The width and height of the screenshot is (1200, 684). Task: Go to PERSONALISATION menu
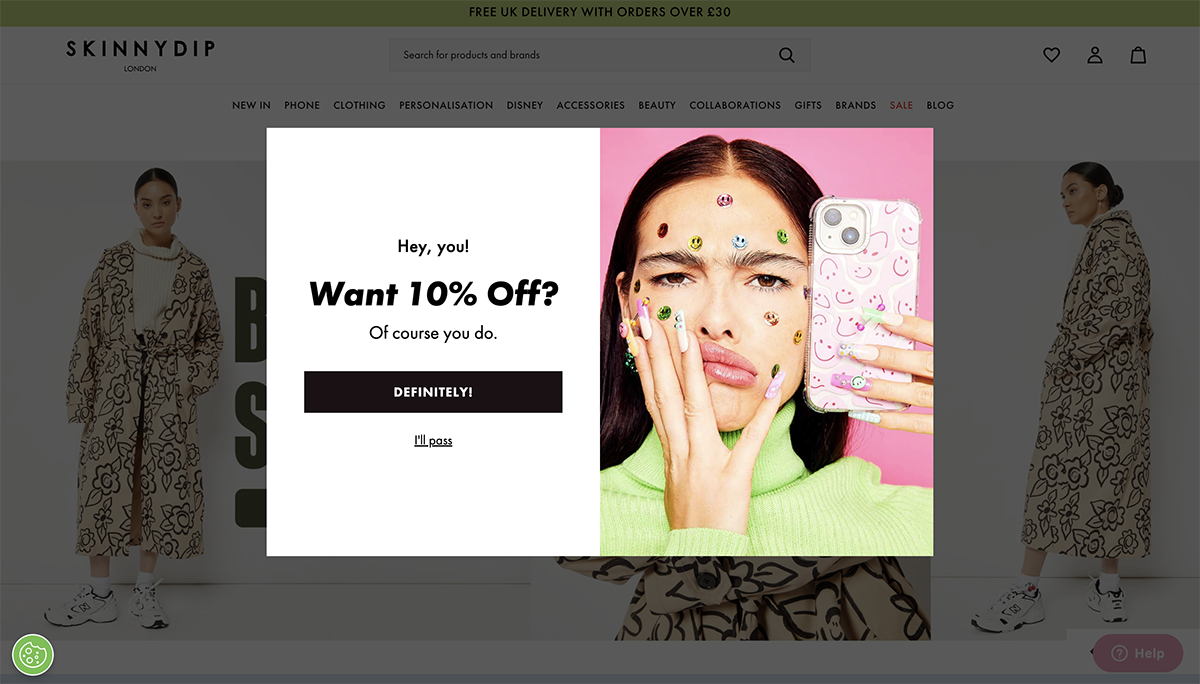(x=446, y=105)
